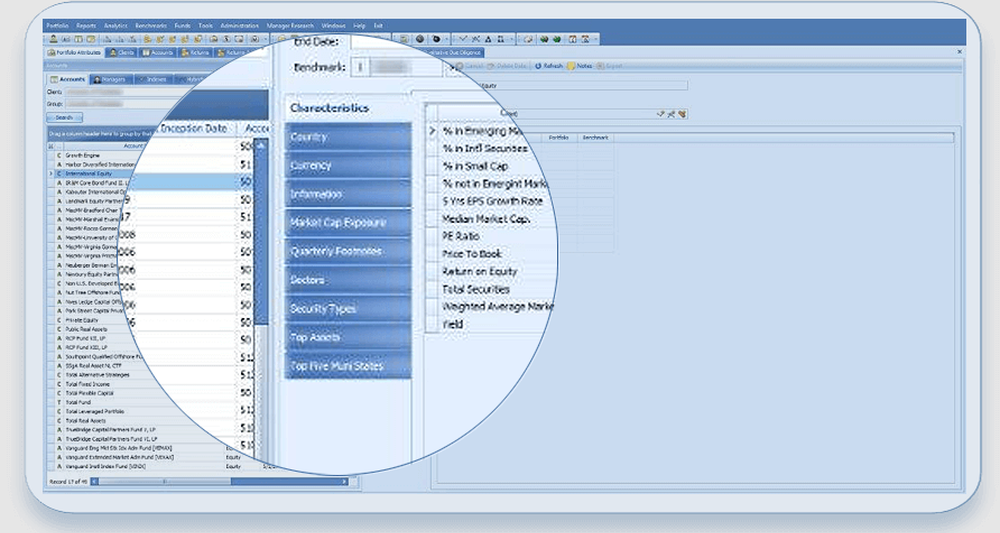1000x533 pixels.
Task: Open the Country characteristics section
Action: pyautogui.click(x=348, y=137)
